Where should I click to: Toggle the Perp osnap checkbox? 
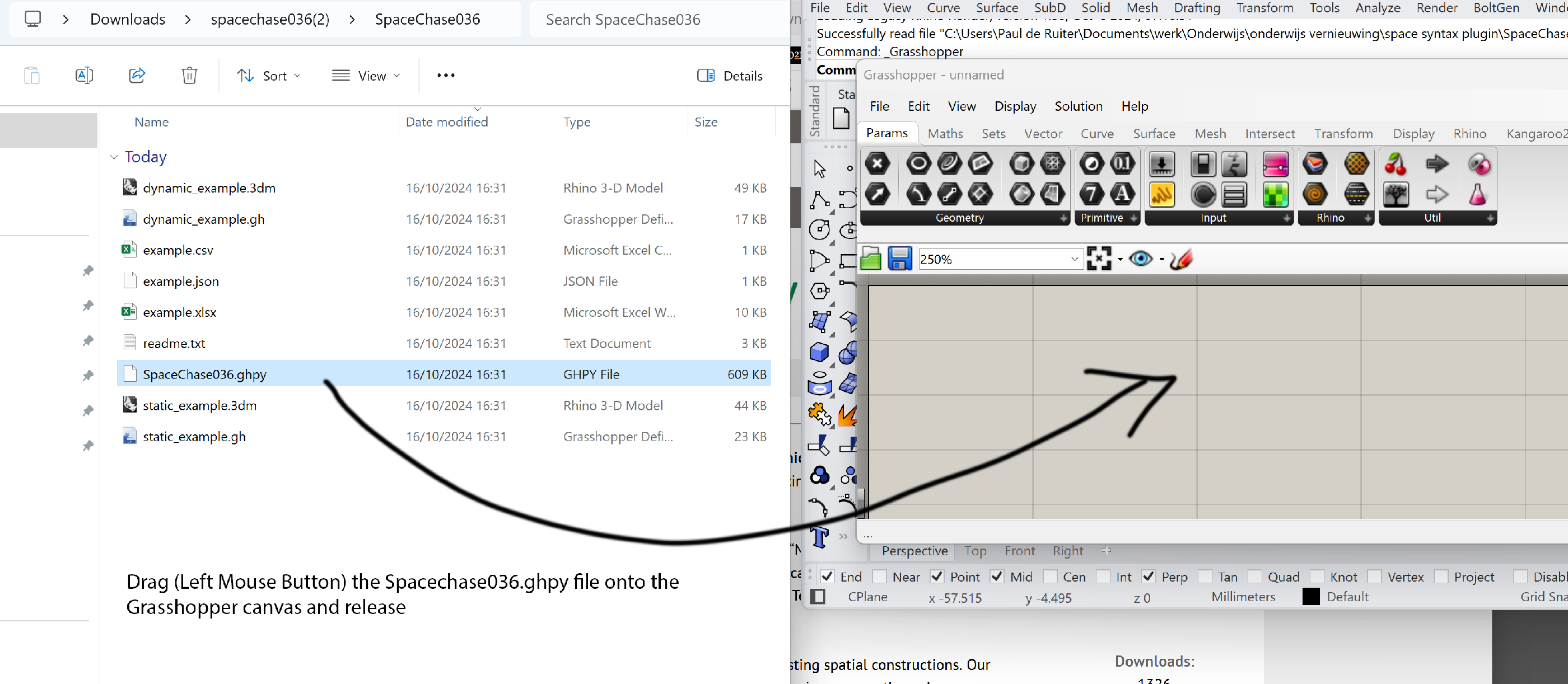pyautogui.click(x=1148, y=577)
